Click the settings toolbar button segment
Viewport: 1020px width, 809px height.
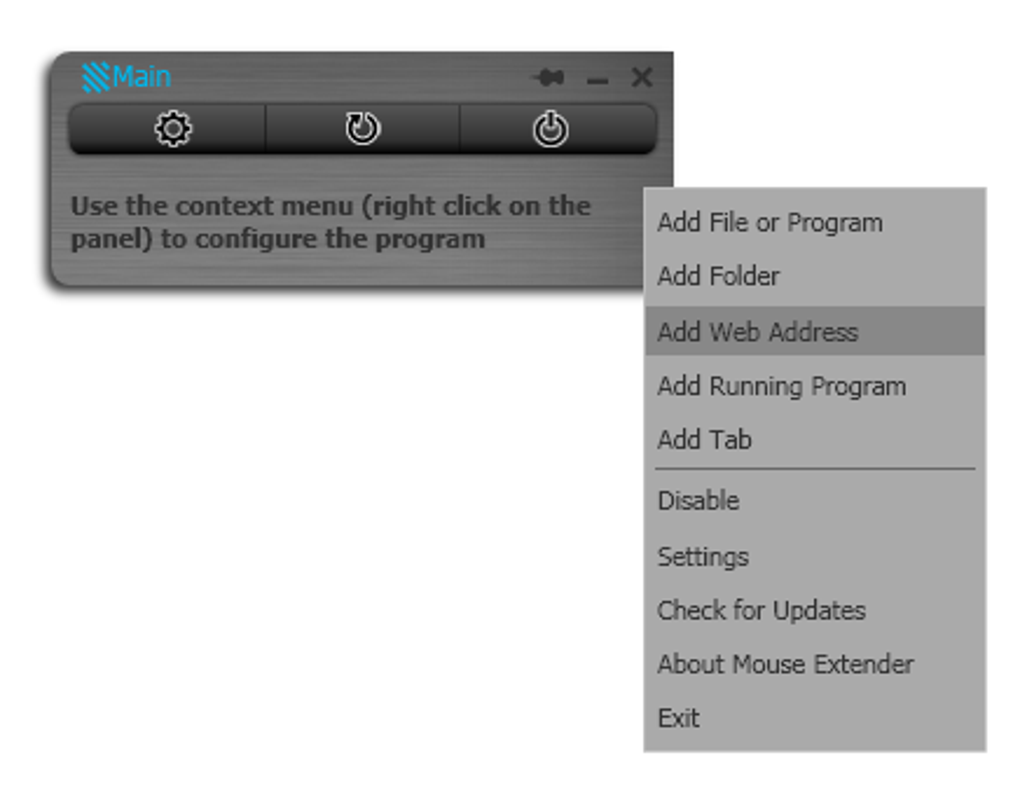[x=172, y=129]
